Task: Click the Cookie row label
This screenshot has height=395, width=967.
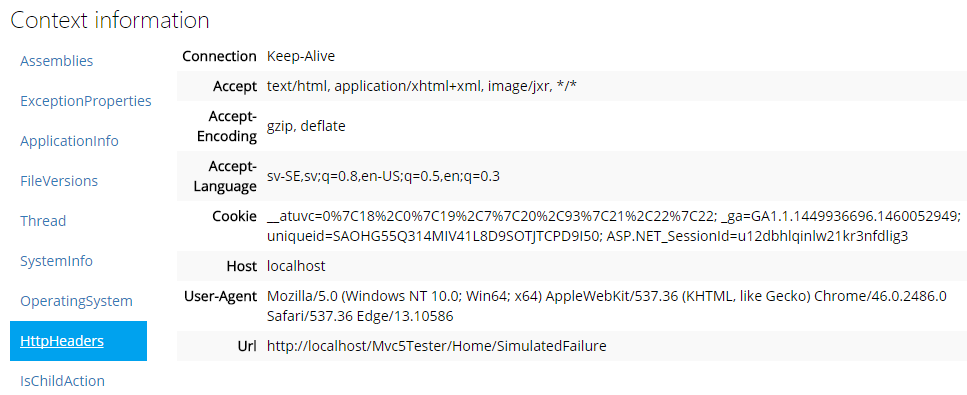Action: 237,216
